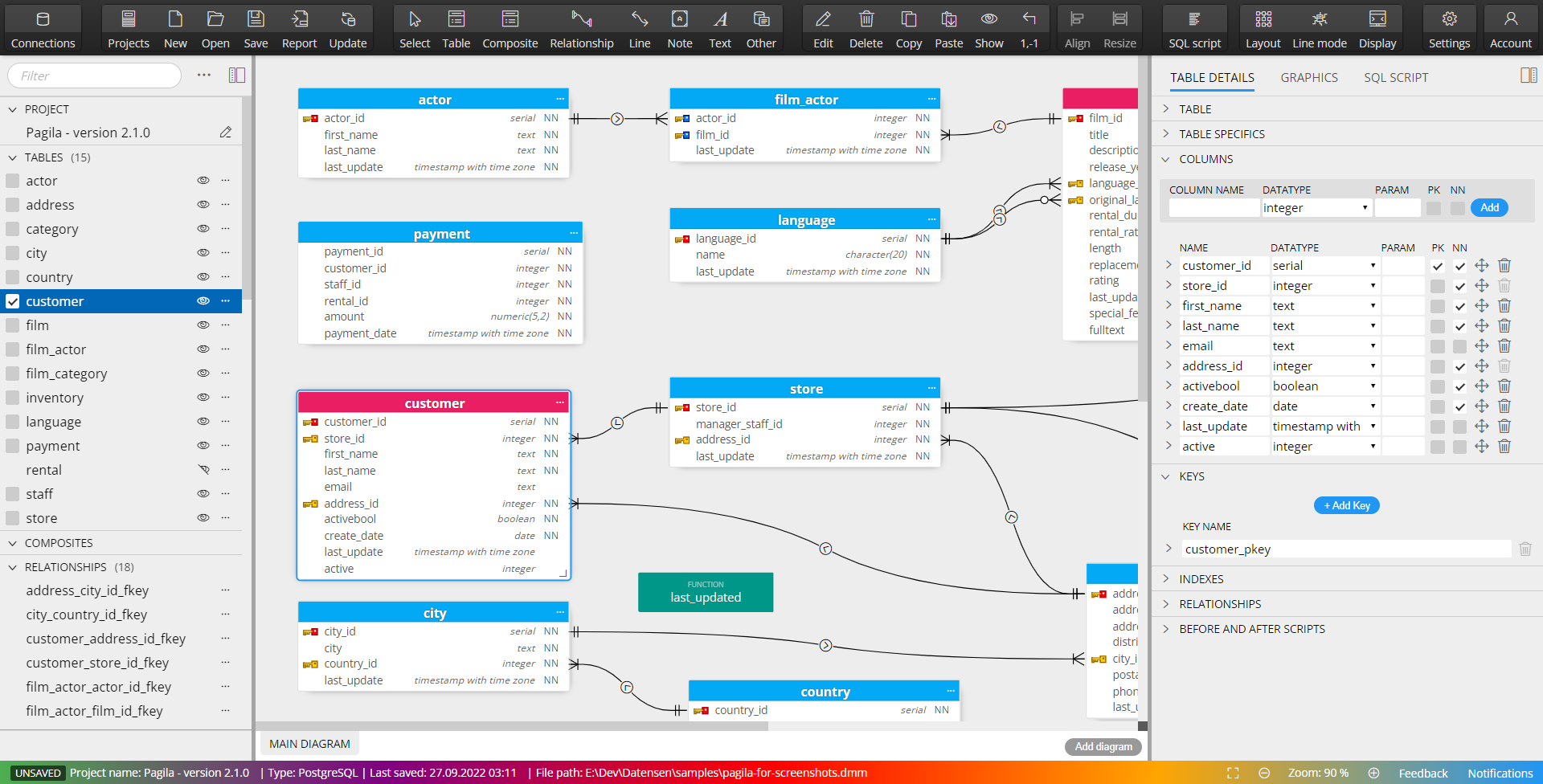Screen dimensions: 1543x784
Task: Switch to the GRAPHICS tab
Action: [1308, 77]
